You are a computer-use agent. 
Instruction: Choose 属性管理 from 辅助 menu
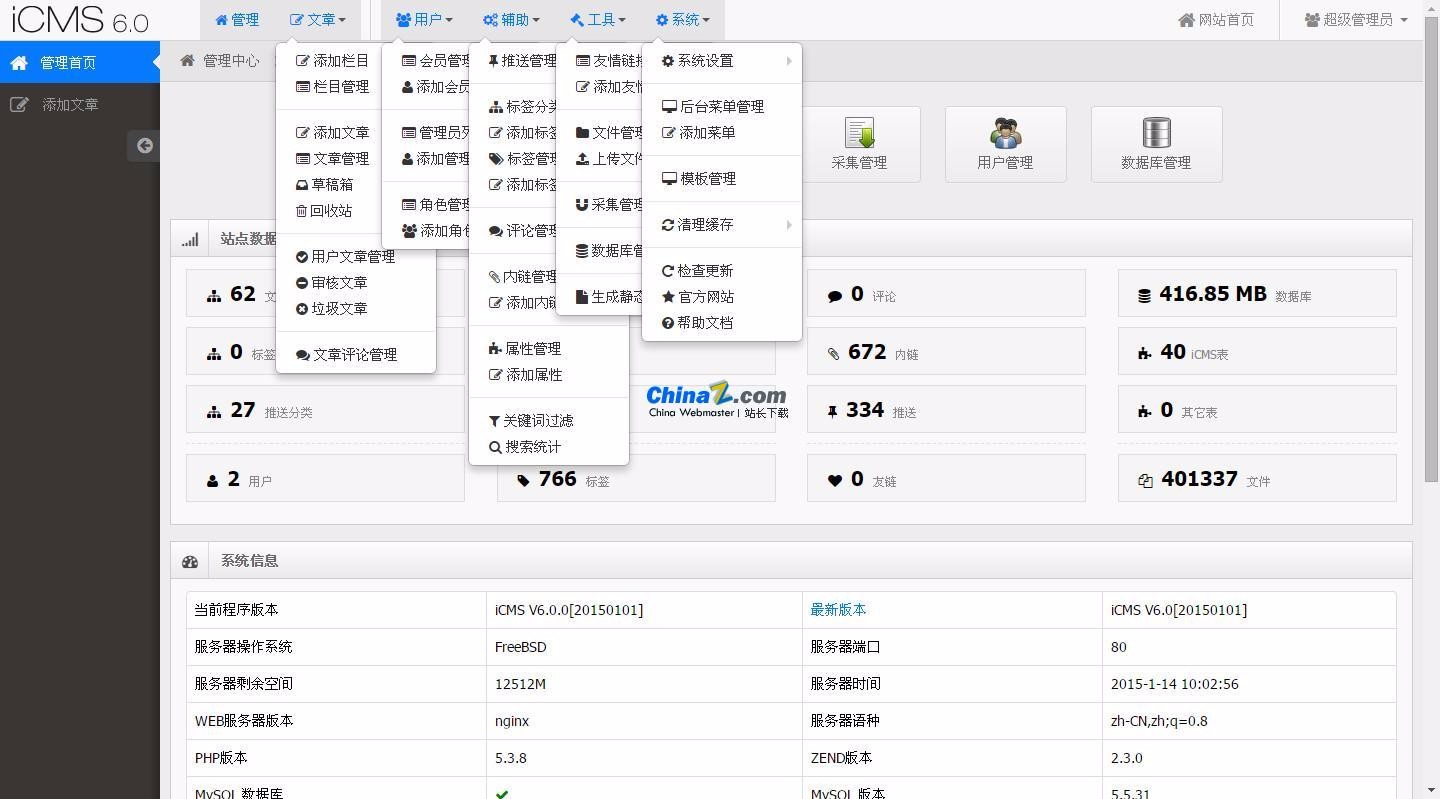click(x=548, y=349)
